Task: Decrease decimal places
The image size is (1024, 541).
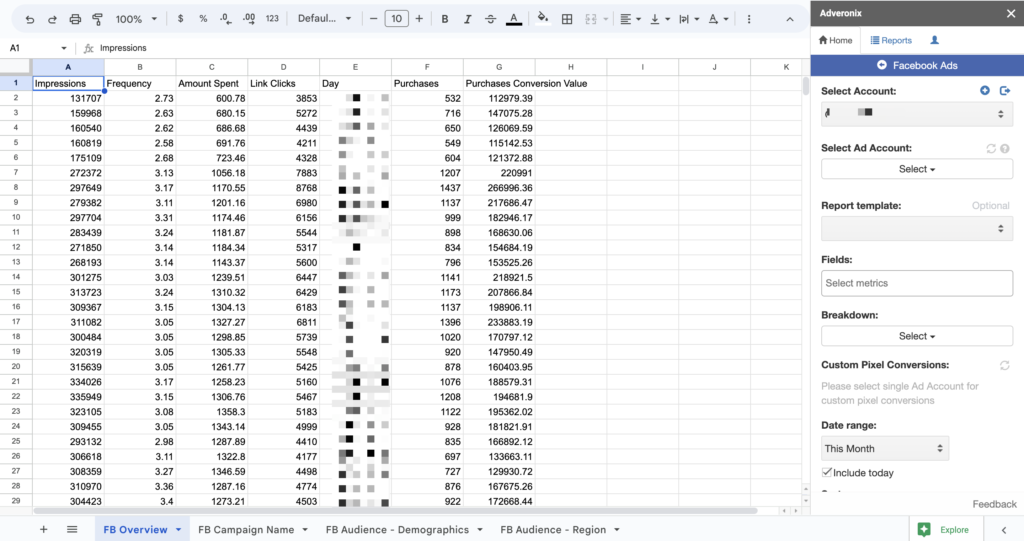Action: (x=226, y=19)
